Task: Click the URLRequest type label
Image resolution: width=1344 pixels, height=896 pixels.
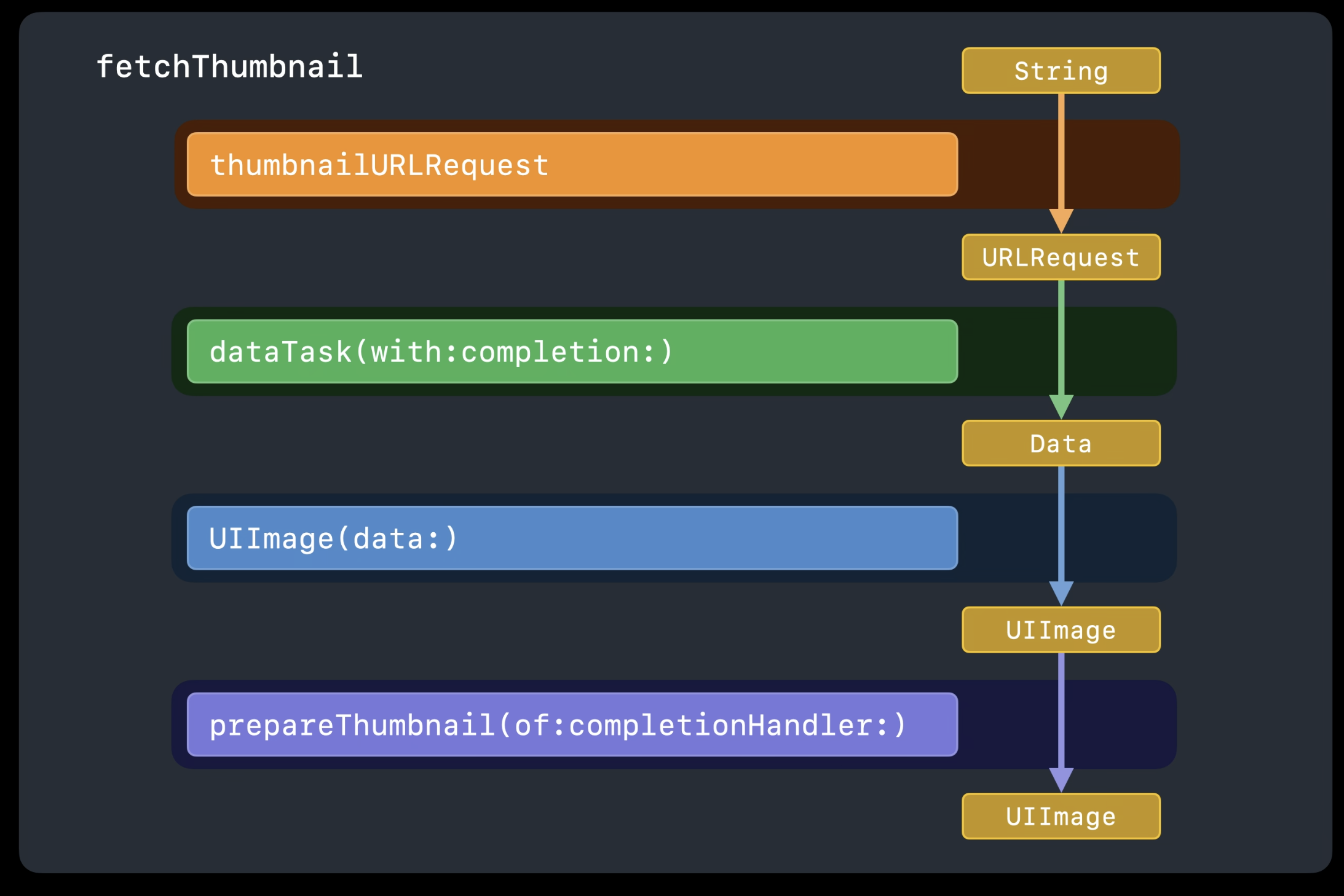Action: click(x=1061, y=257)
